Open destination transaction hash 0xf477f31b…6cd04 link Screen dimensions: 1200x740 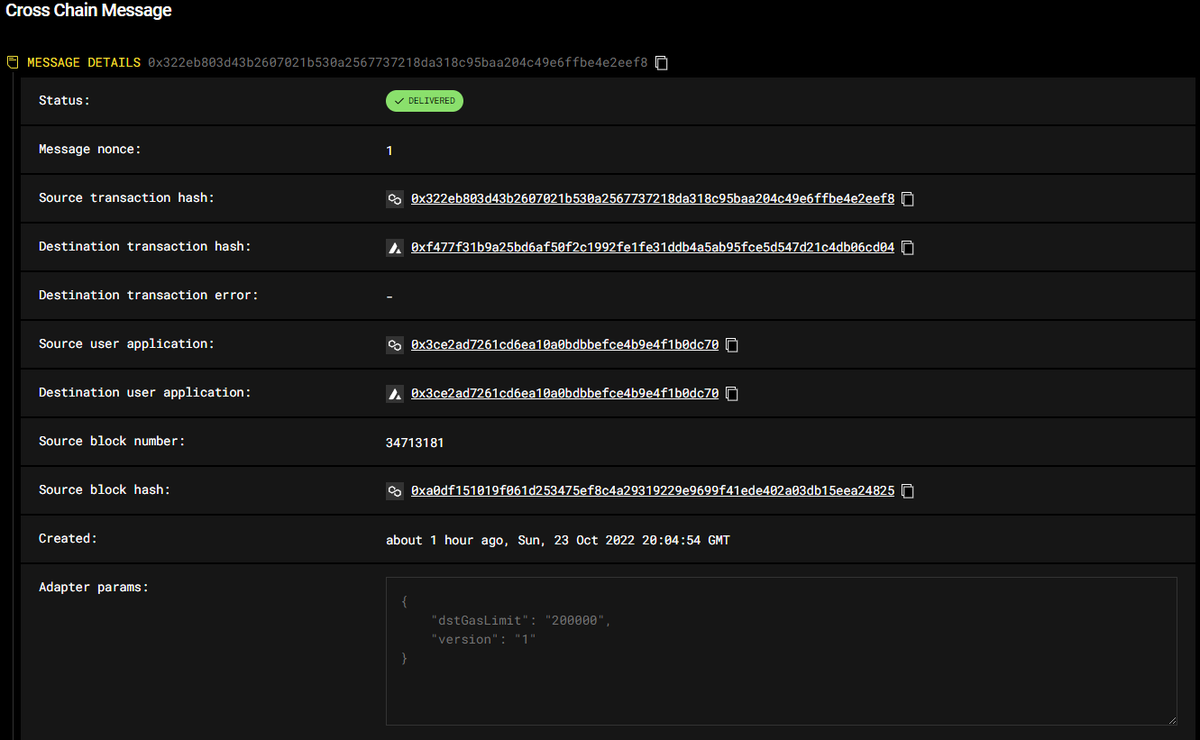[x=653, y=247]
